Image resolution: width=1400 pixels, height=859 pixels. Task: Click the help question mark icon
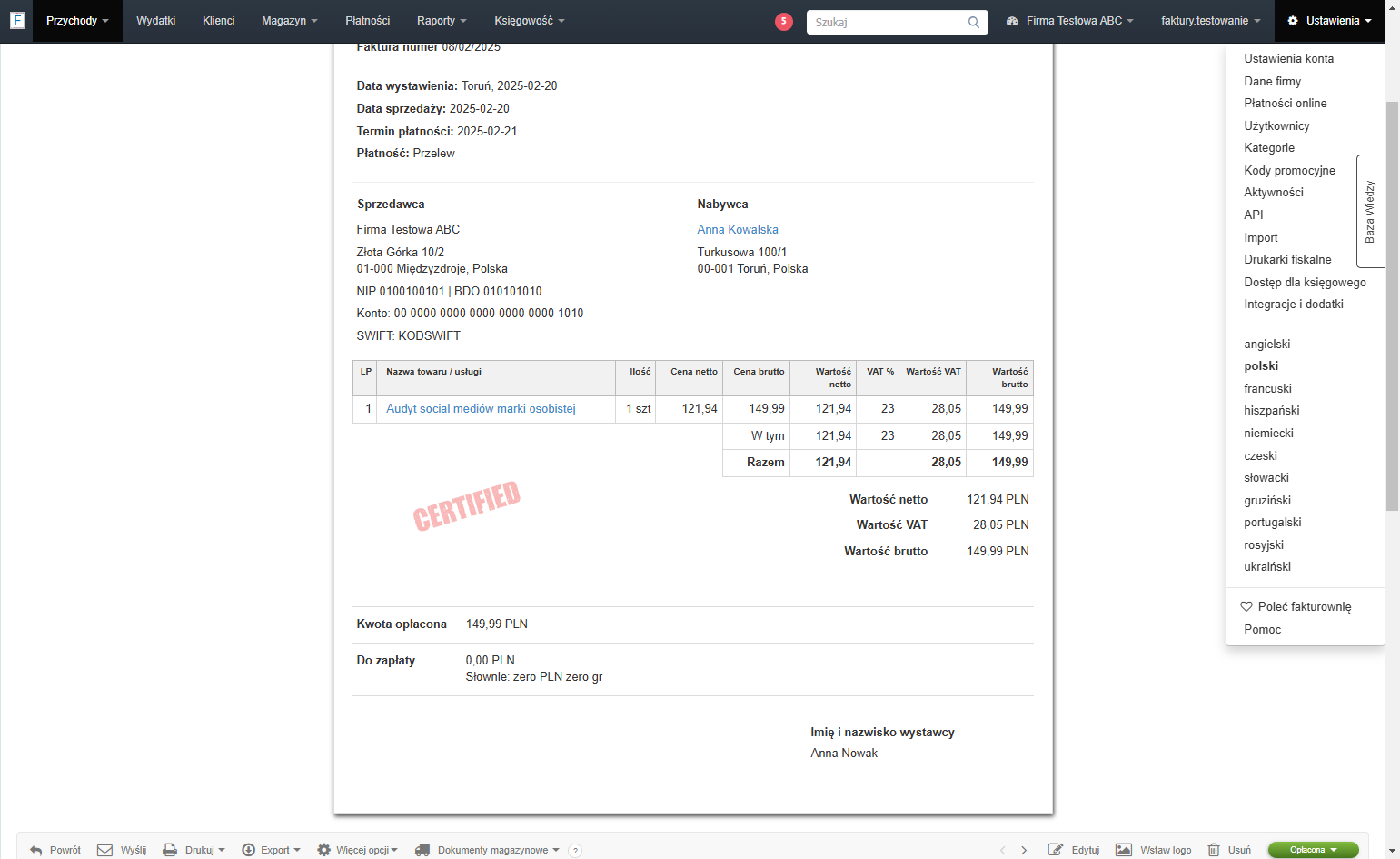click(574, 851)
